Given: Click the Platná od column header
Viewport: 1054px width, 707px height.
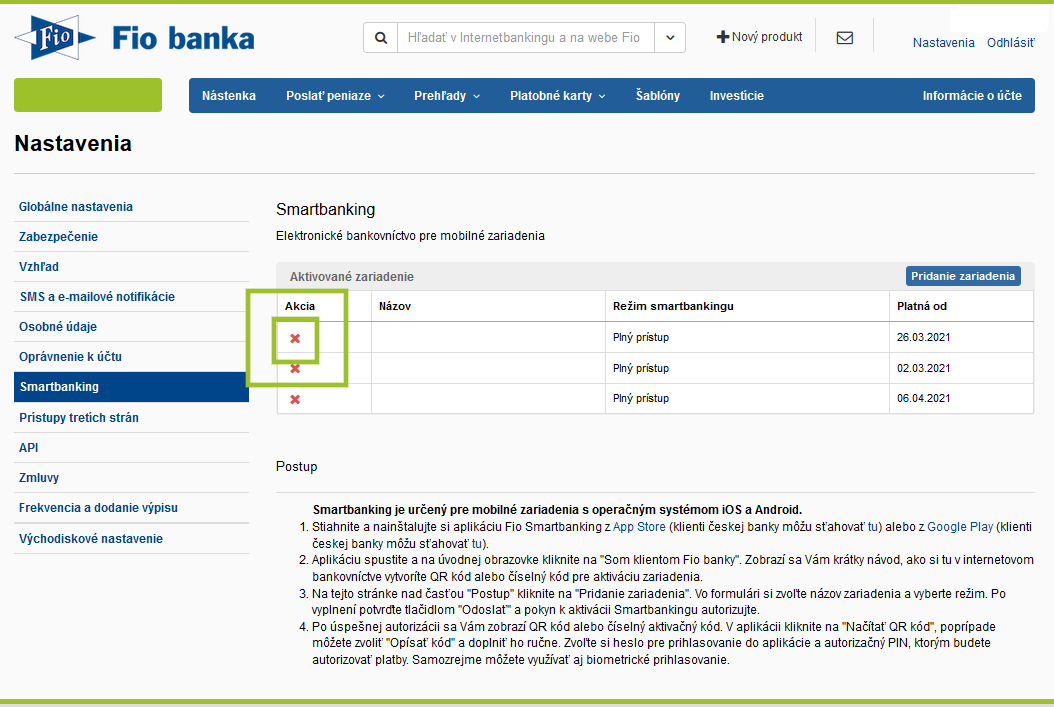Looking at the screenshot, I should (x=922, y=306).
